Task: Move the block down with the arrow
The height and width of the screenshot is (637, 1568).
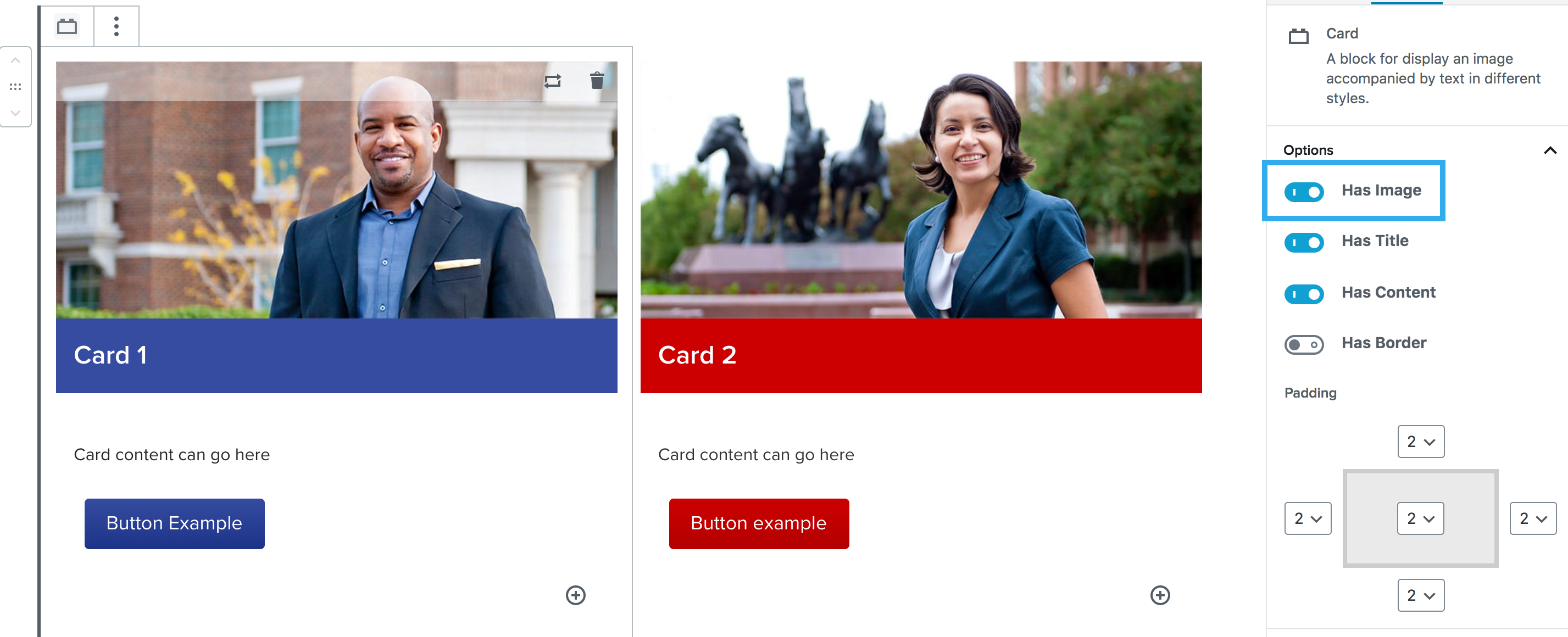Action: click(15, 113)
